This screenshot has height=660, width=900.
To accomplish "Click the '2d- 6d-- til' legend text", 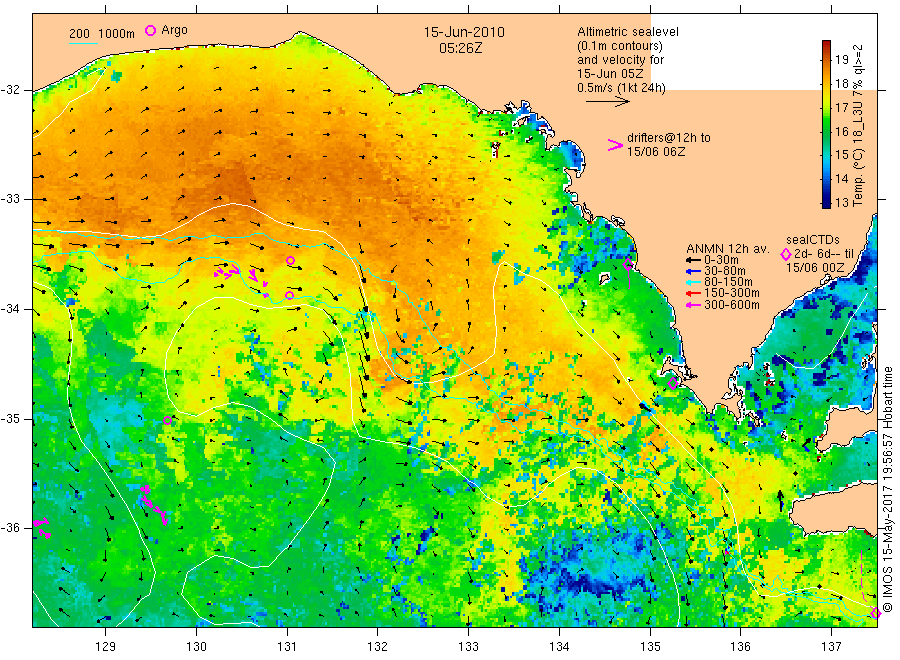I will pos(824,254).
